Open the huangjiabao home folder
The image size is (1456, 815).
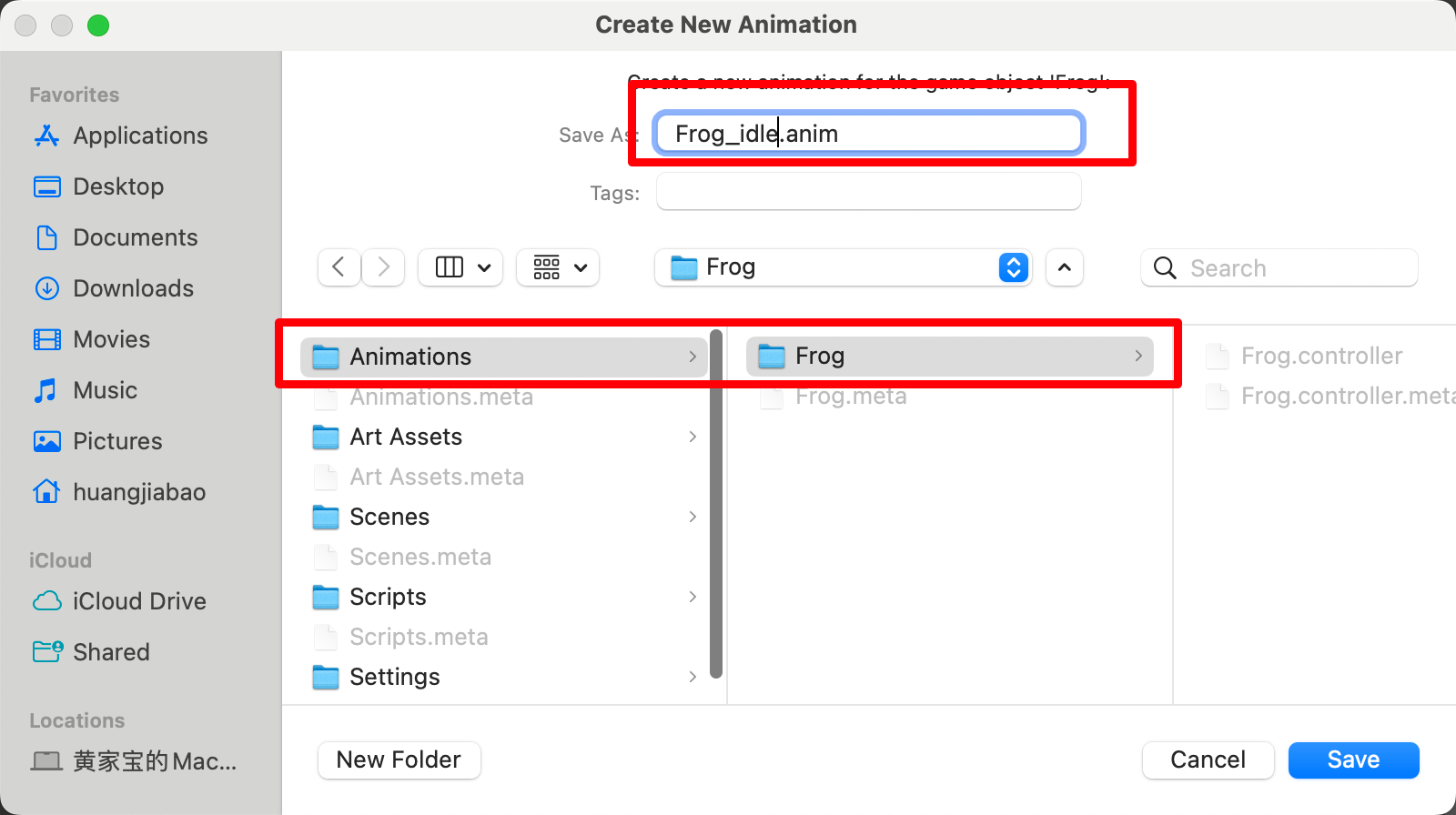pyautogui.click(x=119, y=492)
